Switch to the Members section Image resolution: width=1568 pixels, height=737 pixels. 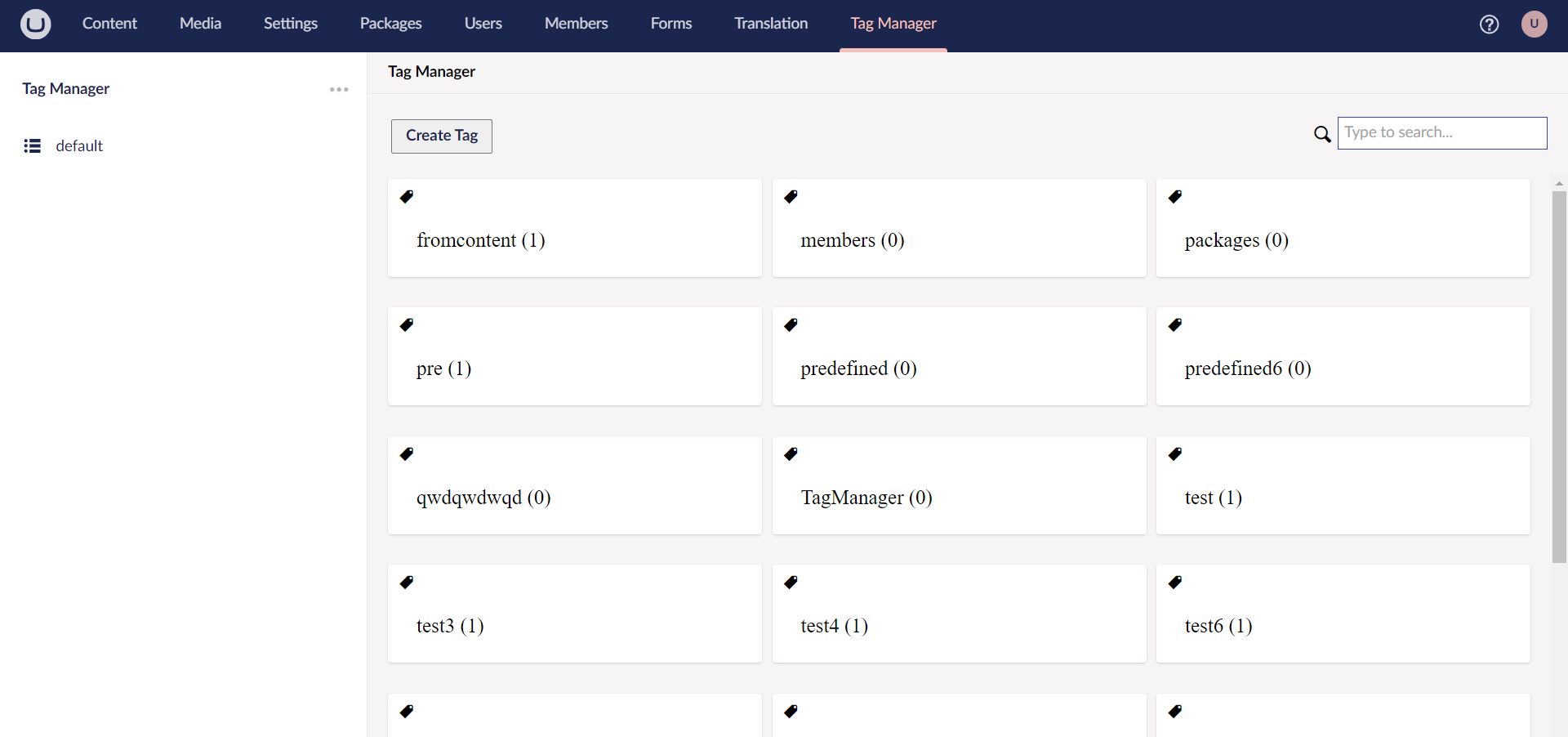[577, 24]
